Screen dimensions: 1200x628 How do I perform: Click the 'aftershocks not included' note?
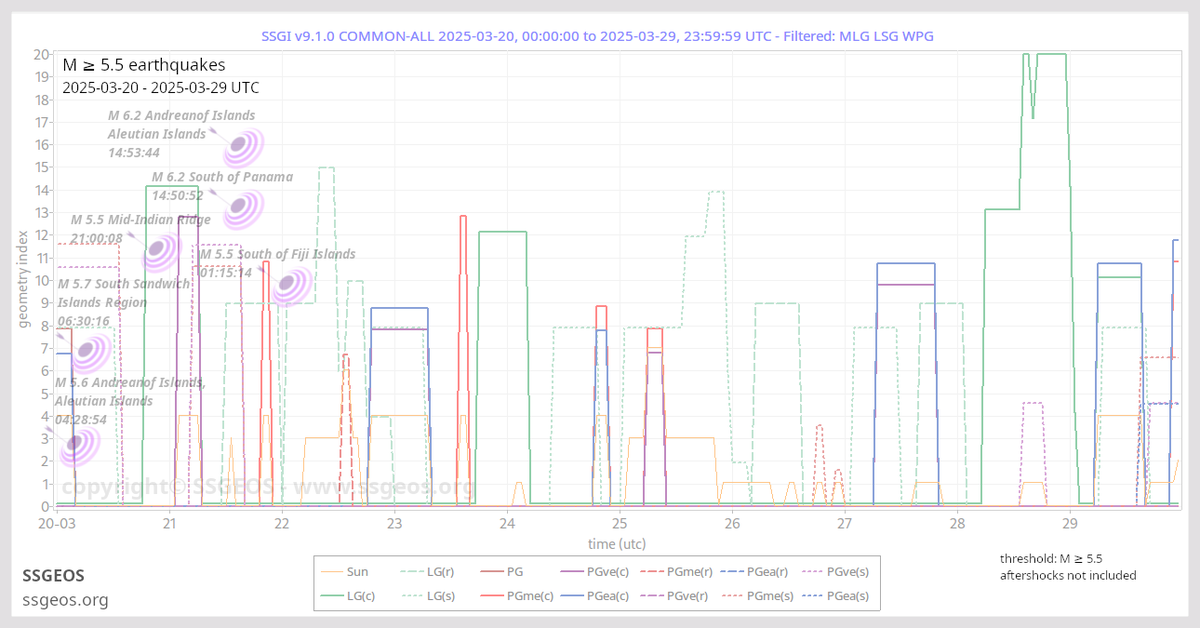pos(1068,575)
